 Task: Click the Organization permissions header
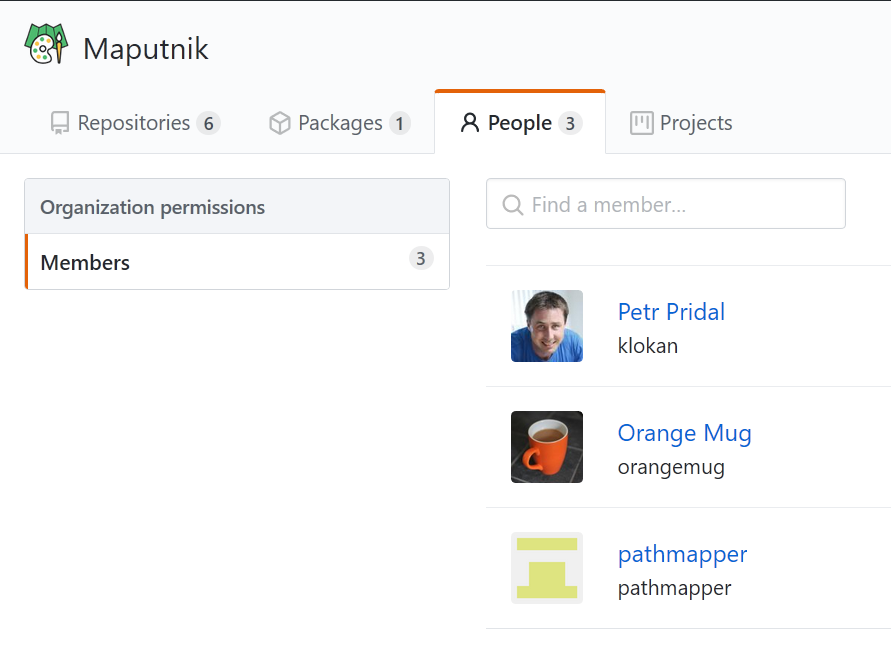pos(237,207)
